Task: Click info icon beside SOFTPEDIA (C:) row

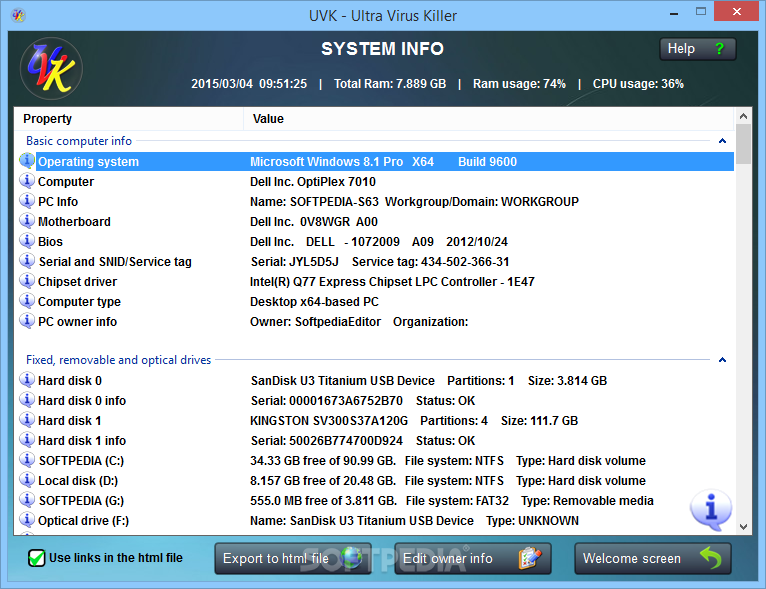Action: tap(27, 460)
